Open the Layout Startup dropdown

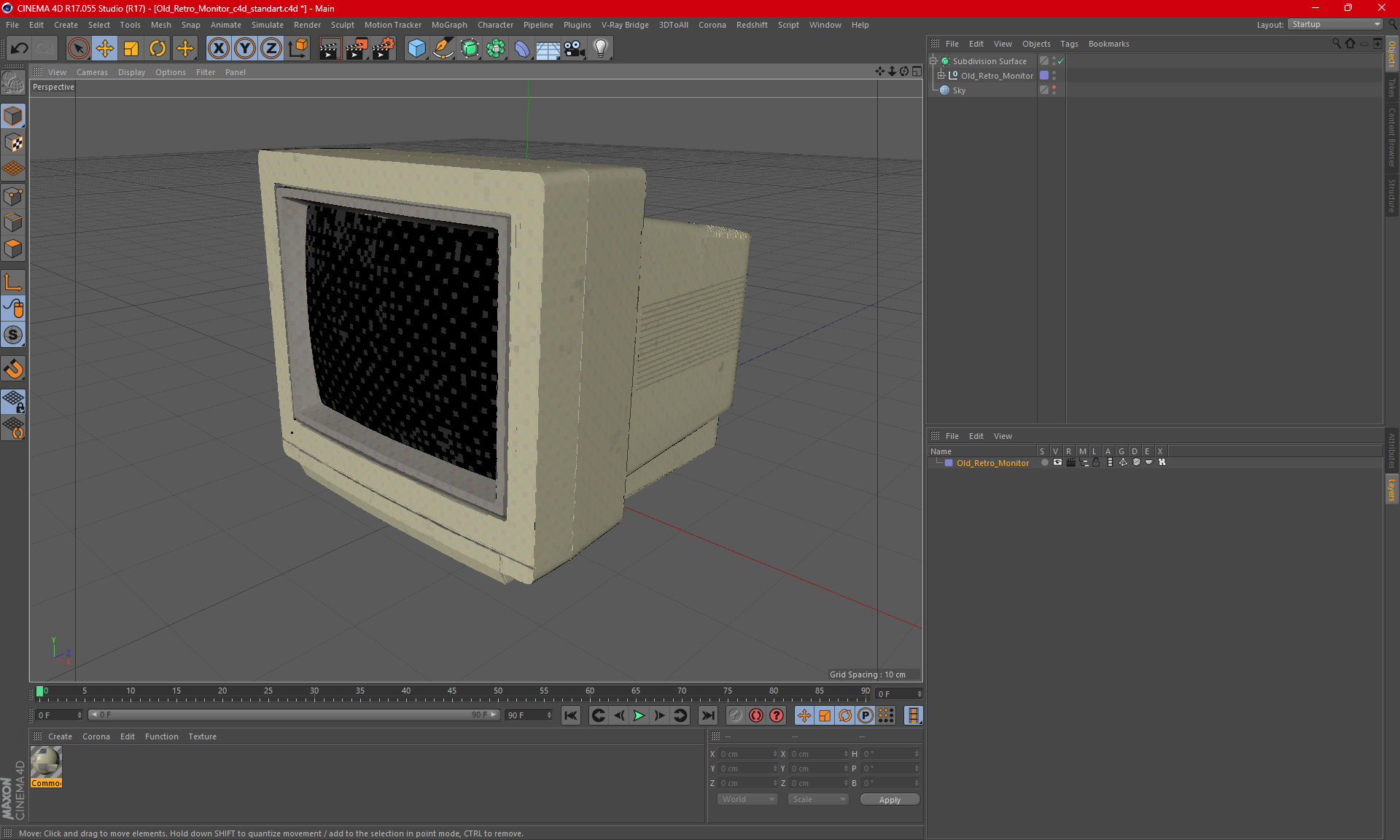1335,24
